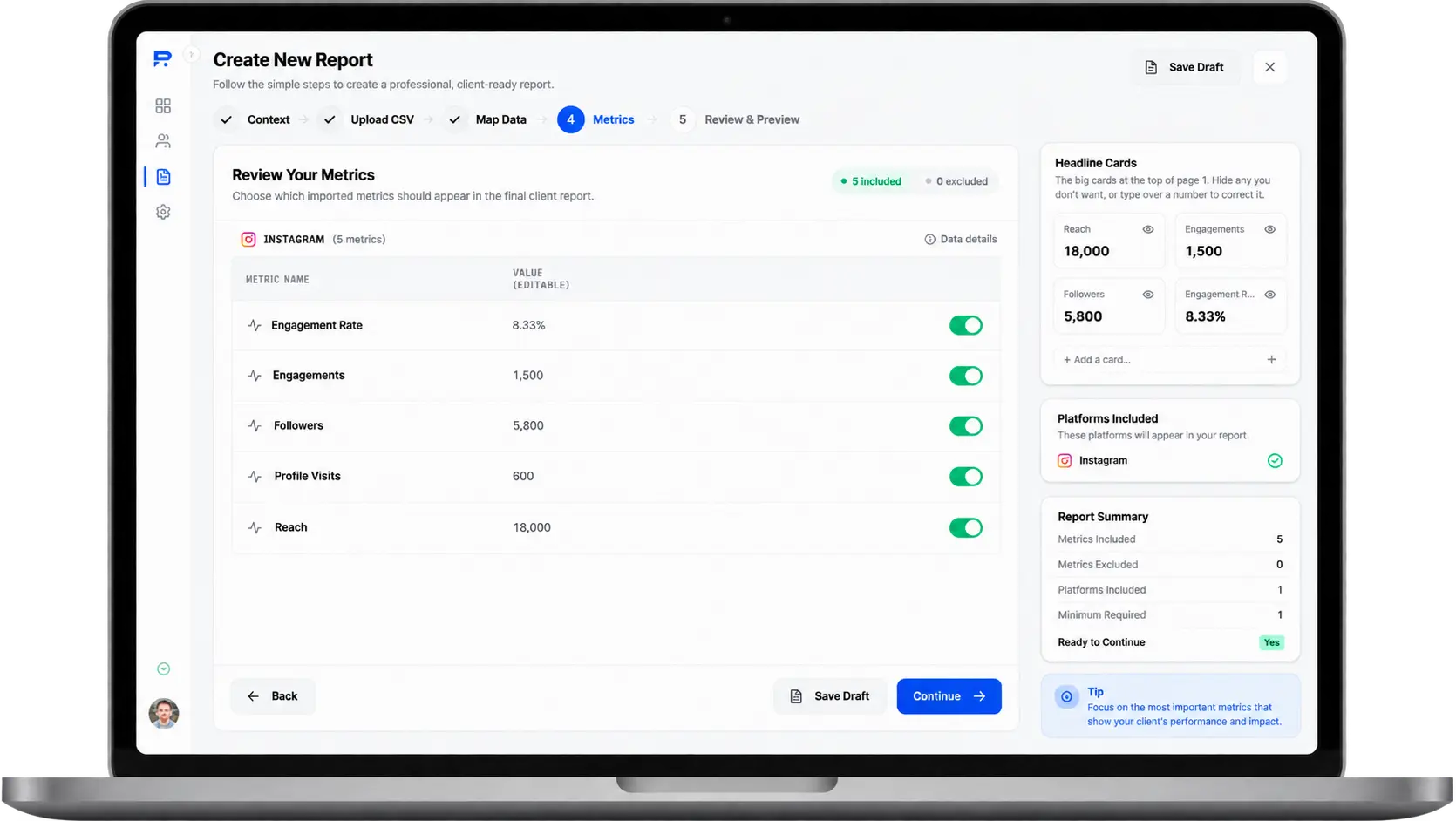Screen dimensions: 1456x821
Task: Click the green check icon beside Instagram platform
Action: [1275, 460]
